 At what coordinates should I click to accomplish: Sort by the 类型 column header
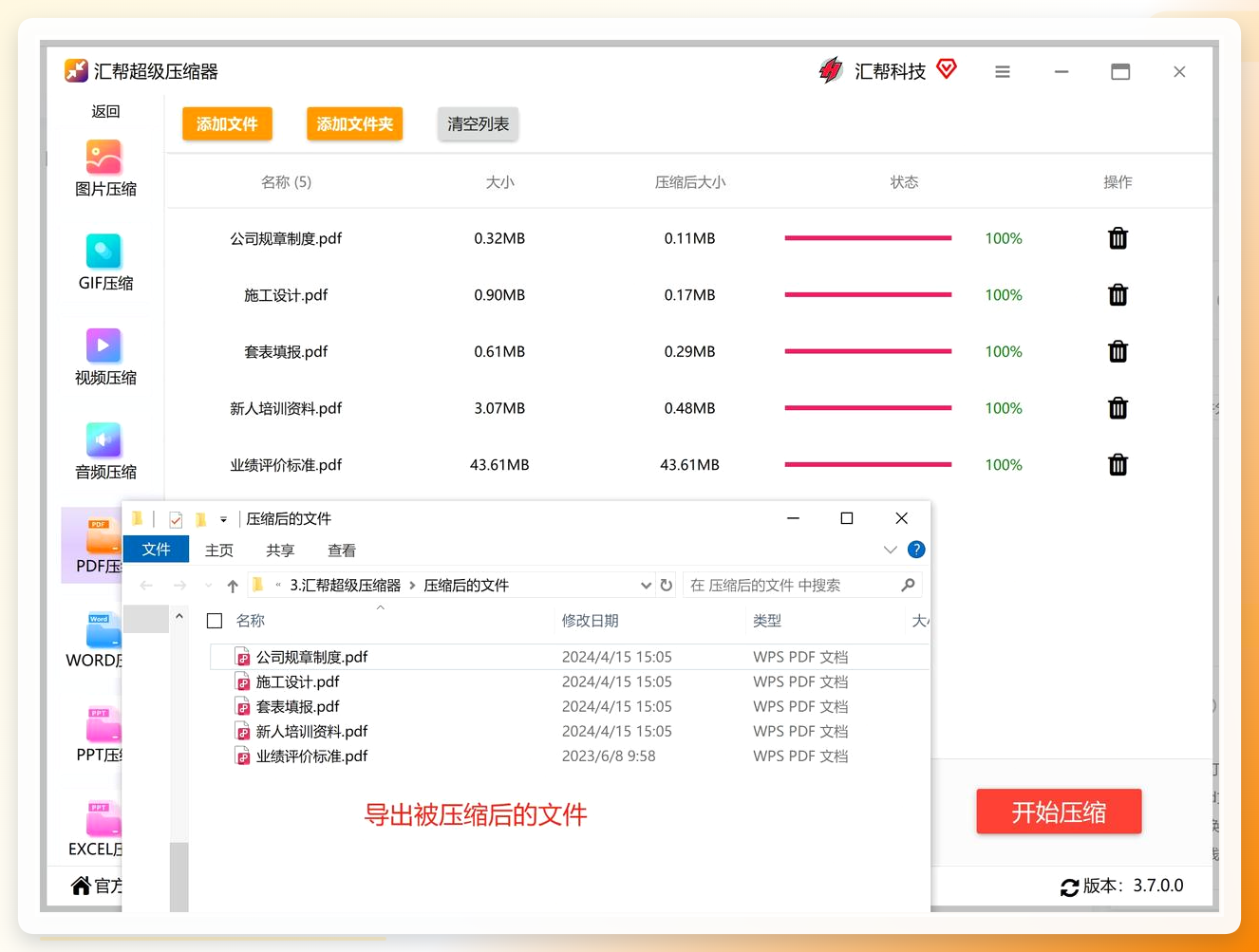766,621
